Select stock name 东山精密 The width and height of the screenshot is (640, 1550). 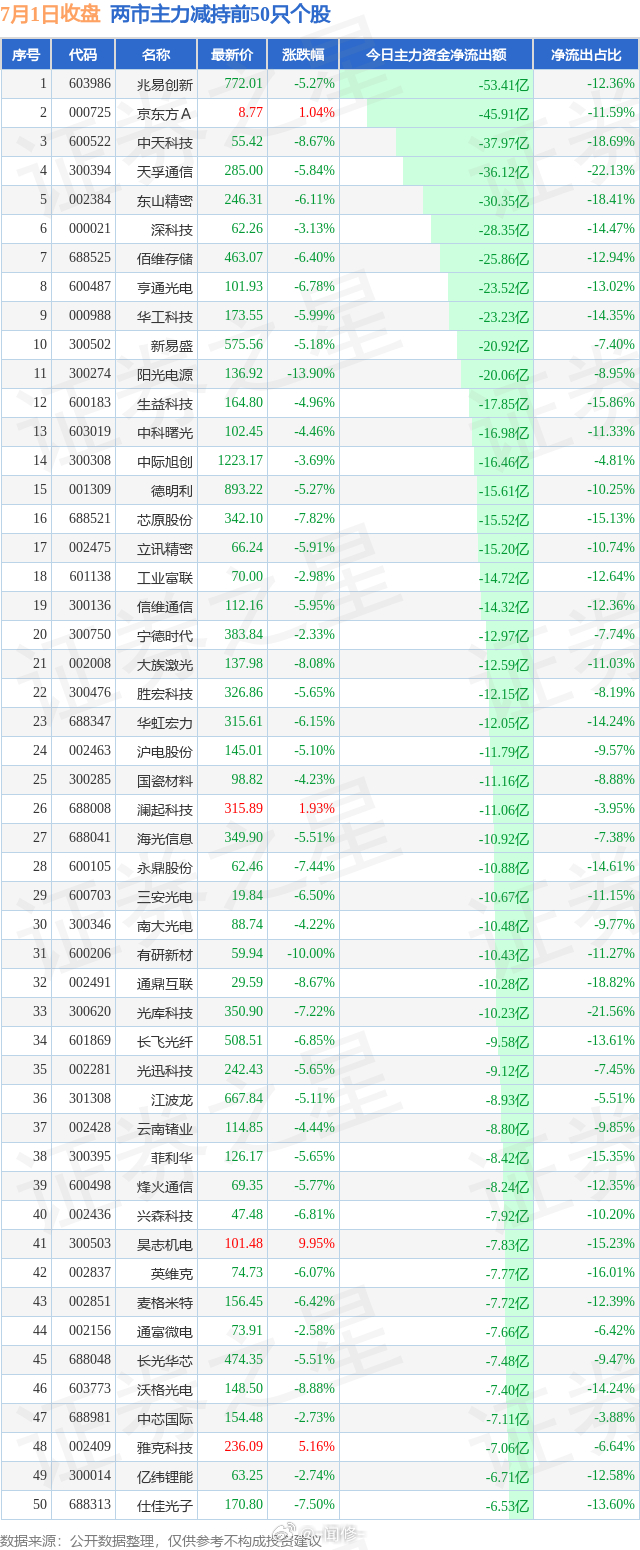(165, 200)
